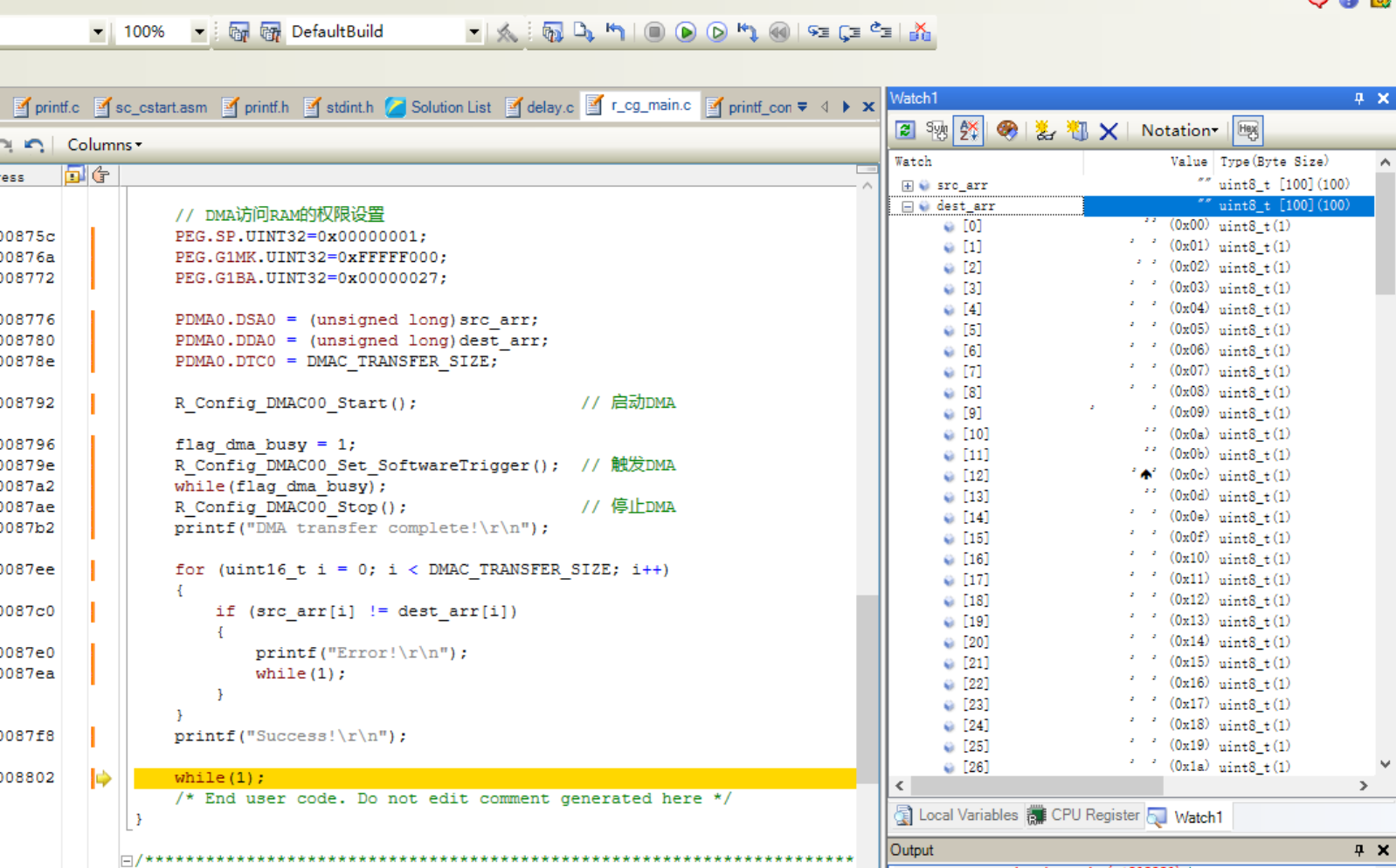Click the blue X delete watch icon
Viewport: 1396px width, 868px height.
coord(1109,131)
